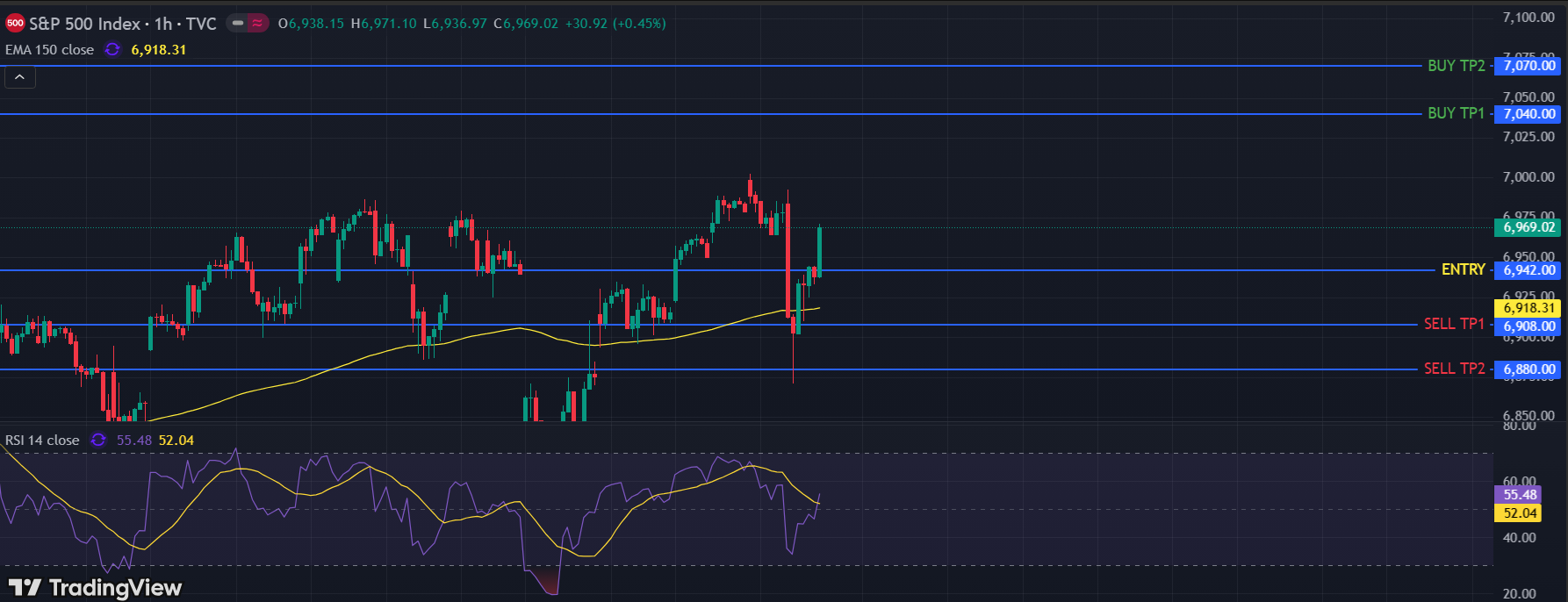Select the yellow ENTRY line label
Screen dimensions: 1568x602
tap(1463, 269)
